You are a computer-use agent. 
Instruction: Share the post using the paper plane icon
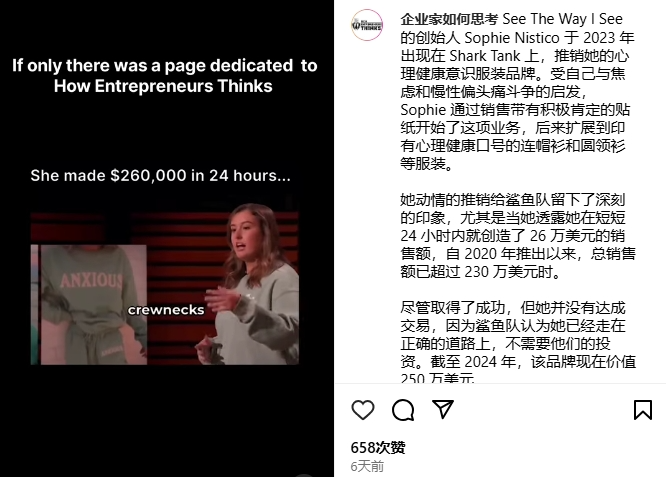click(443, 409)
